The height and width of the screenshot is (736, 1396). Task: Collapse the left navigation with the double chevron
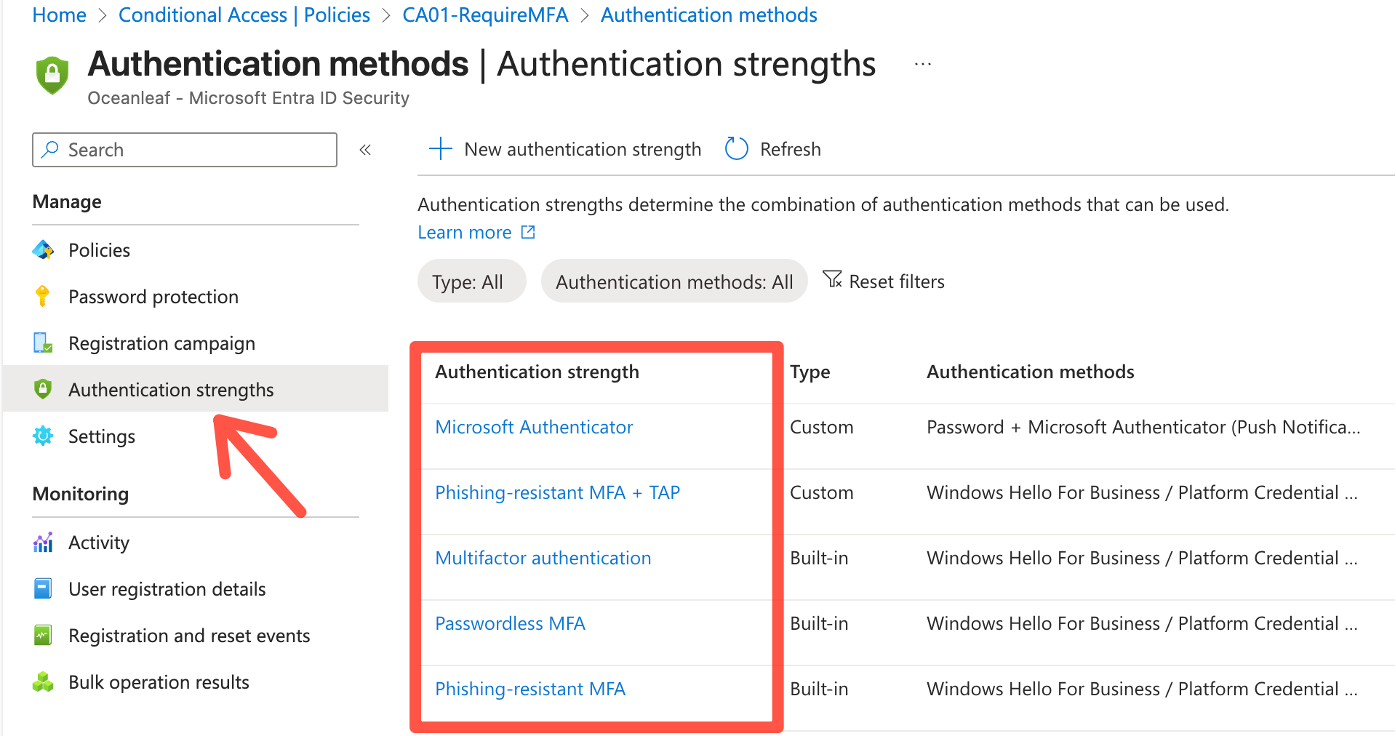tap(365, 149)
